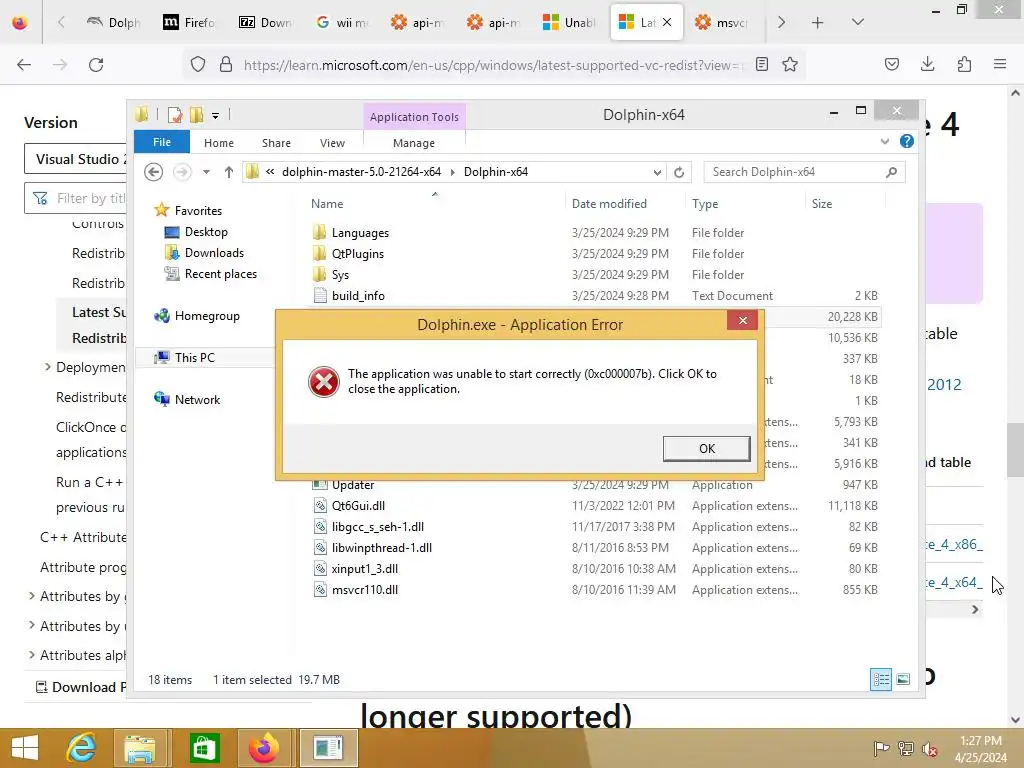The height and width of the screenshot is (768, 1024).
Task: Click the Search Dolphin-x64 field
Action: (804, 172)
